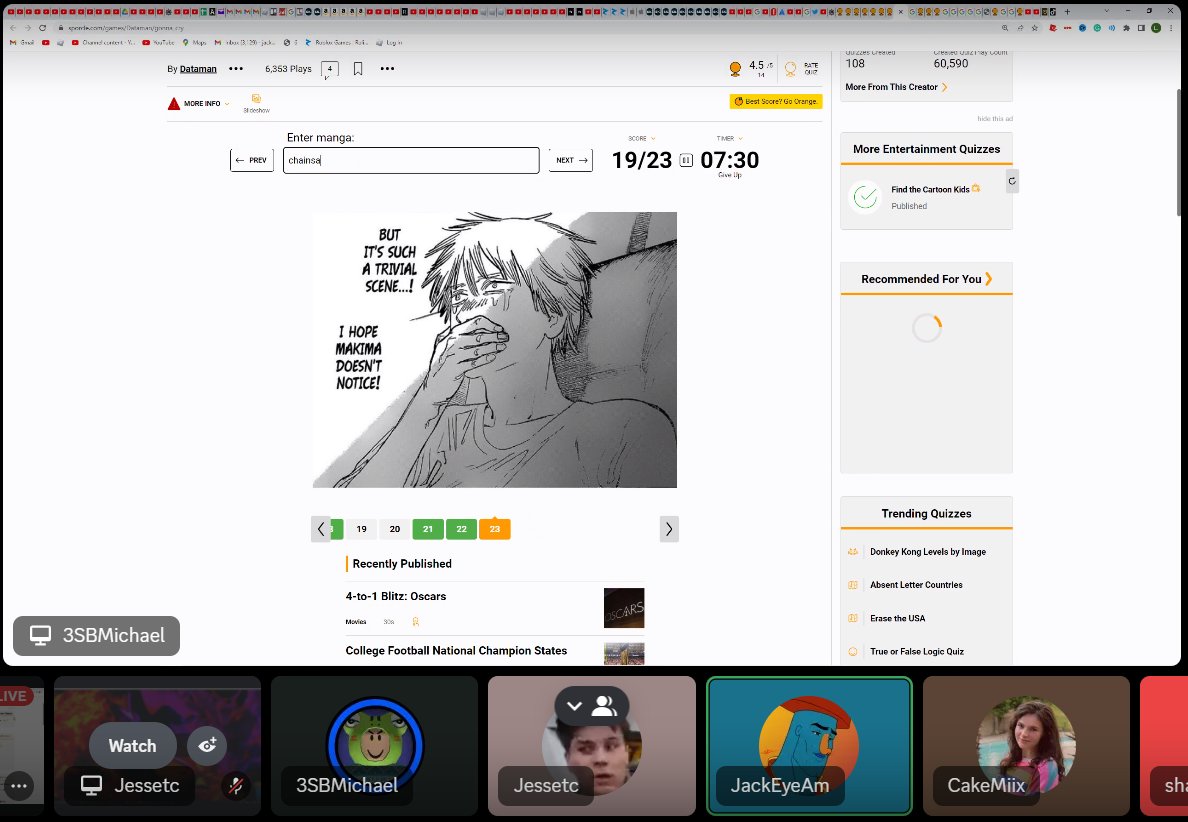Viewport: 1188px width, 822px height.
Task: Open the TIMER dropdown
Action: click(730, 139)
